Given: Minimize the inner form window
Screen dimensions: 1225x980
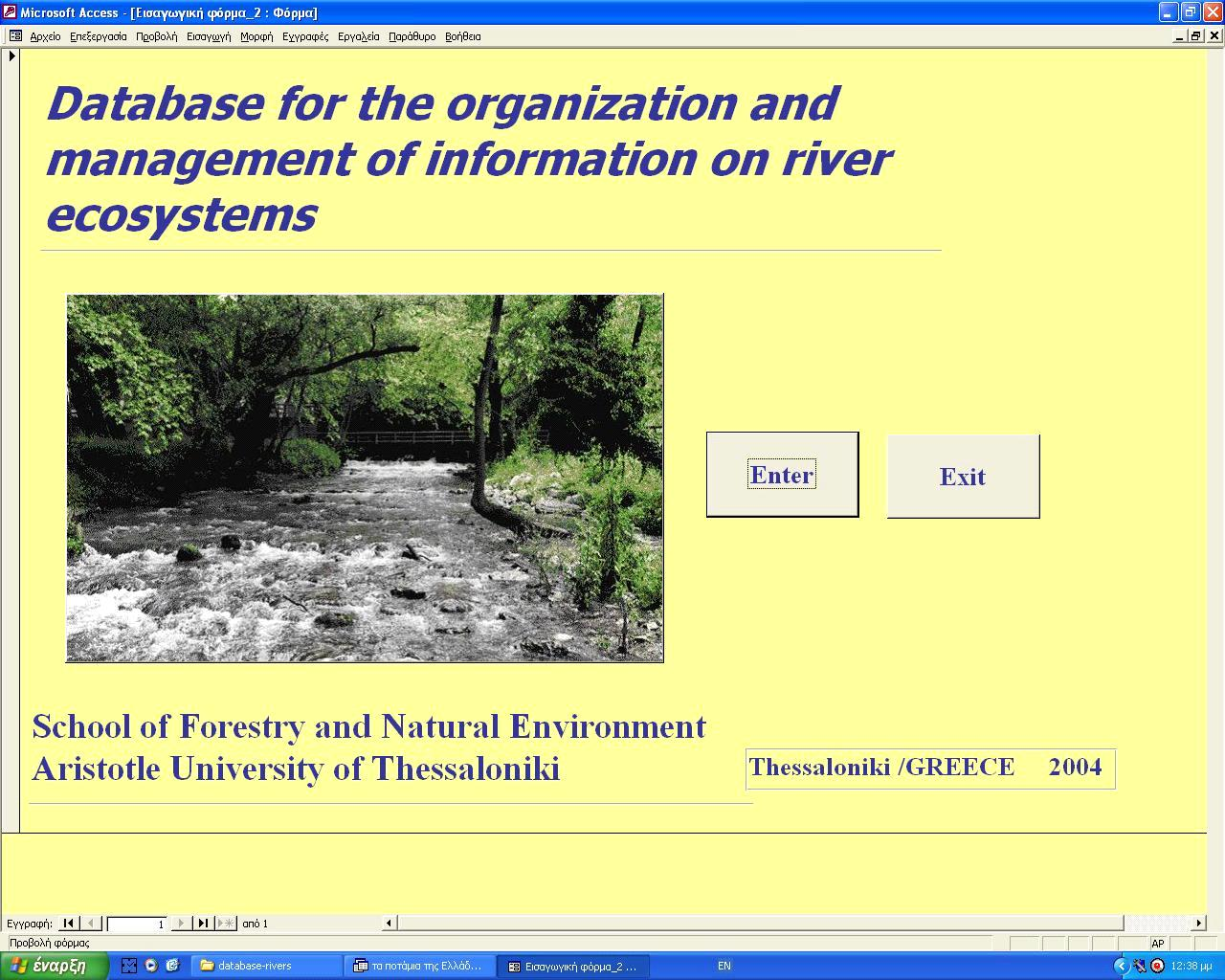Looking at the screenshot, I should (1180, 36).
